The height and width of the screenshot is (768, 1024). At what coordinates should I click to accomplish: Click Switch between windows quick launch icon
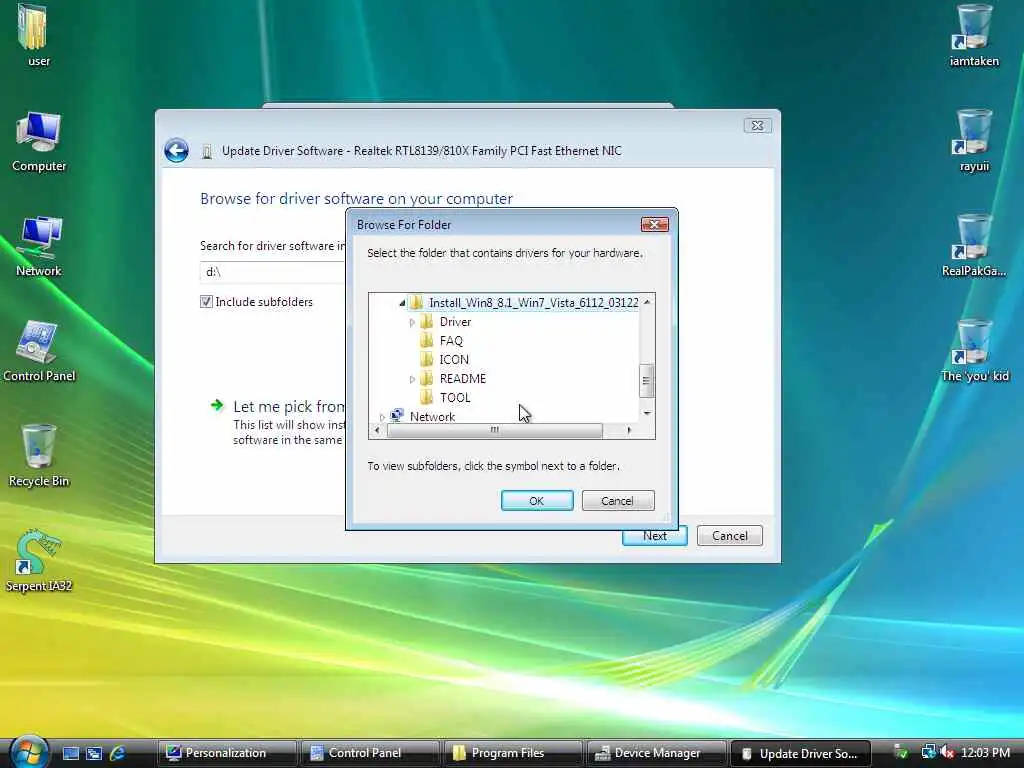[x=94, y=753]
